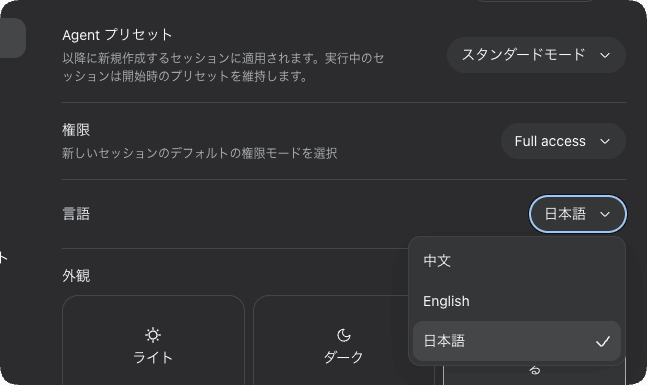Open the Agent プリセット スタンダードモード dropdown

(536, 55)
